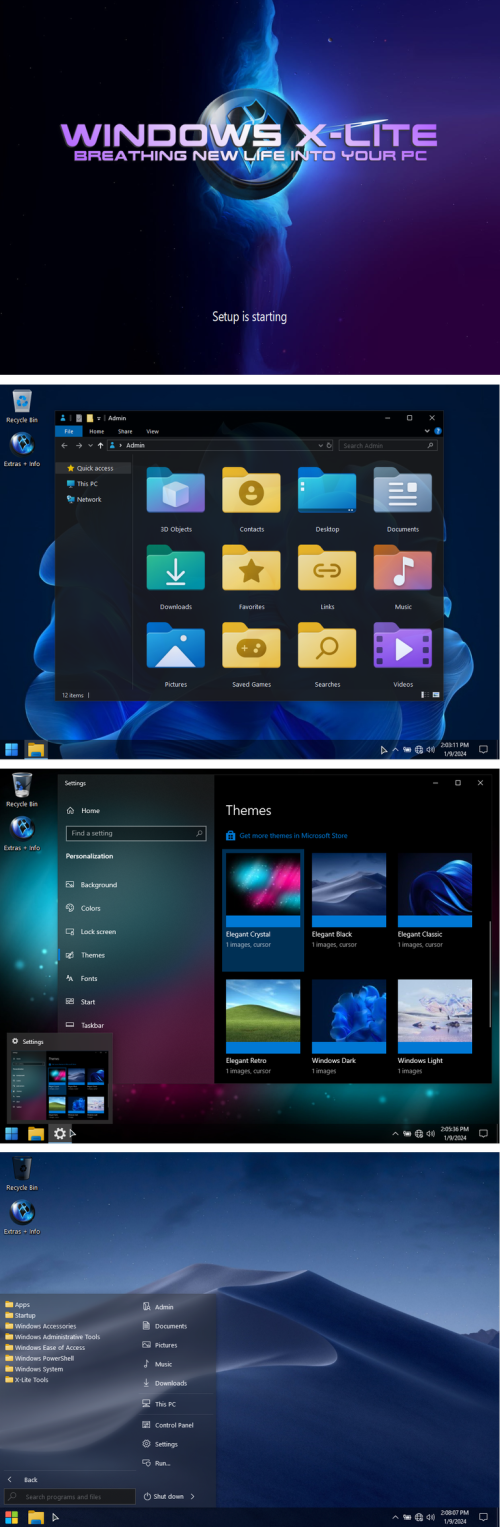The width and height of the screenshot is (500, 1527).
Task: Refresh the Admin folder view
Action: (x=328, y=445)
